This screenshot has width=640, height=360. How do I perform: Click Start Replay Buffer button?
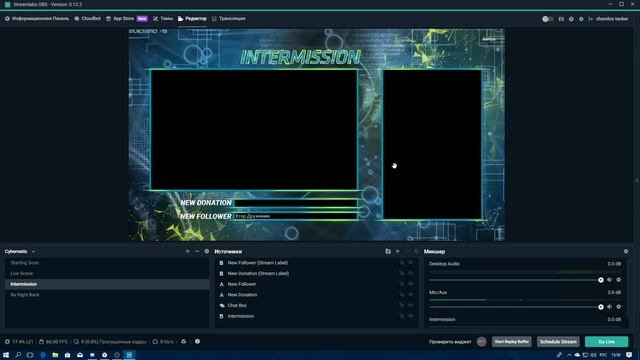click(x=511, y=342)
